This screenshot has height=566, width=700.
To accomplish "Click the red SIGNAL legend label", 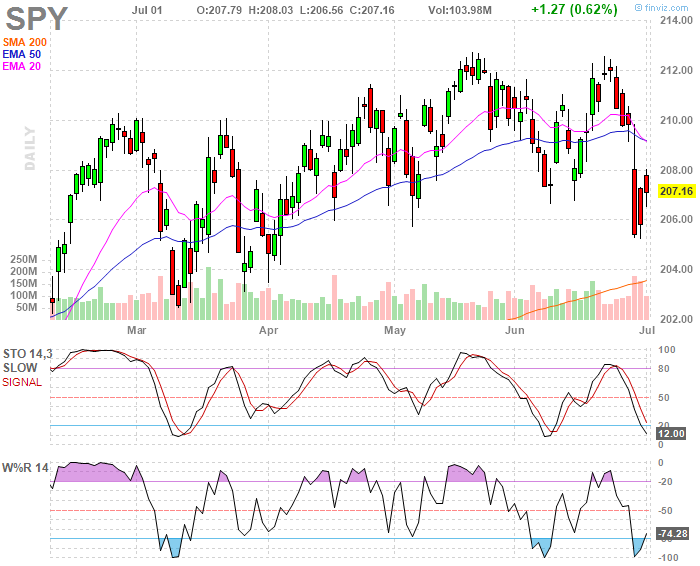I will click(22, 383).
